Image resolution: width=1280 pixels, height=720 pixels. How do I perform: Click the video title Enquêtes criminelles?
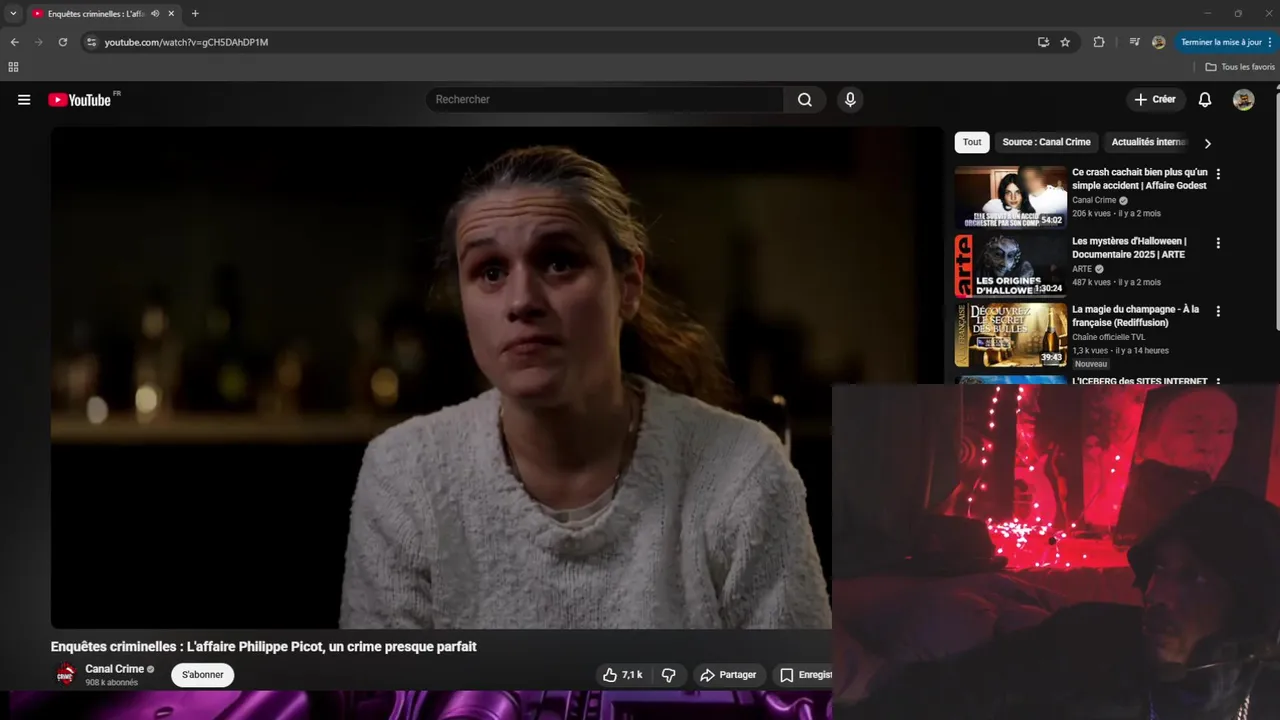point(263,647)
